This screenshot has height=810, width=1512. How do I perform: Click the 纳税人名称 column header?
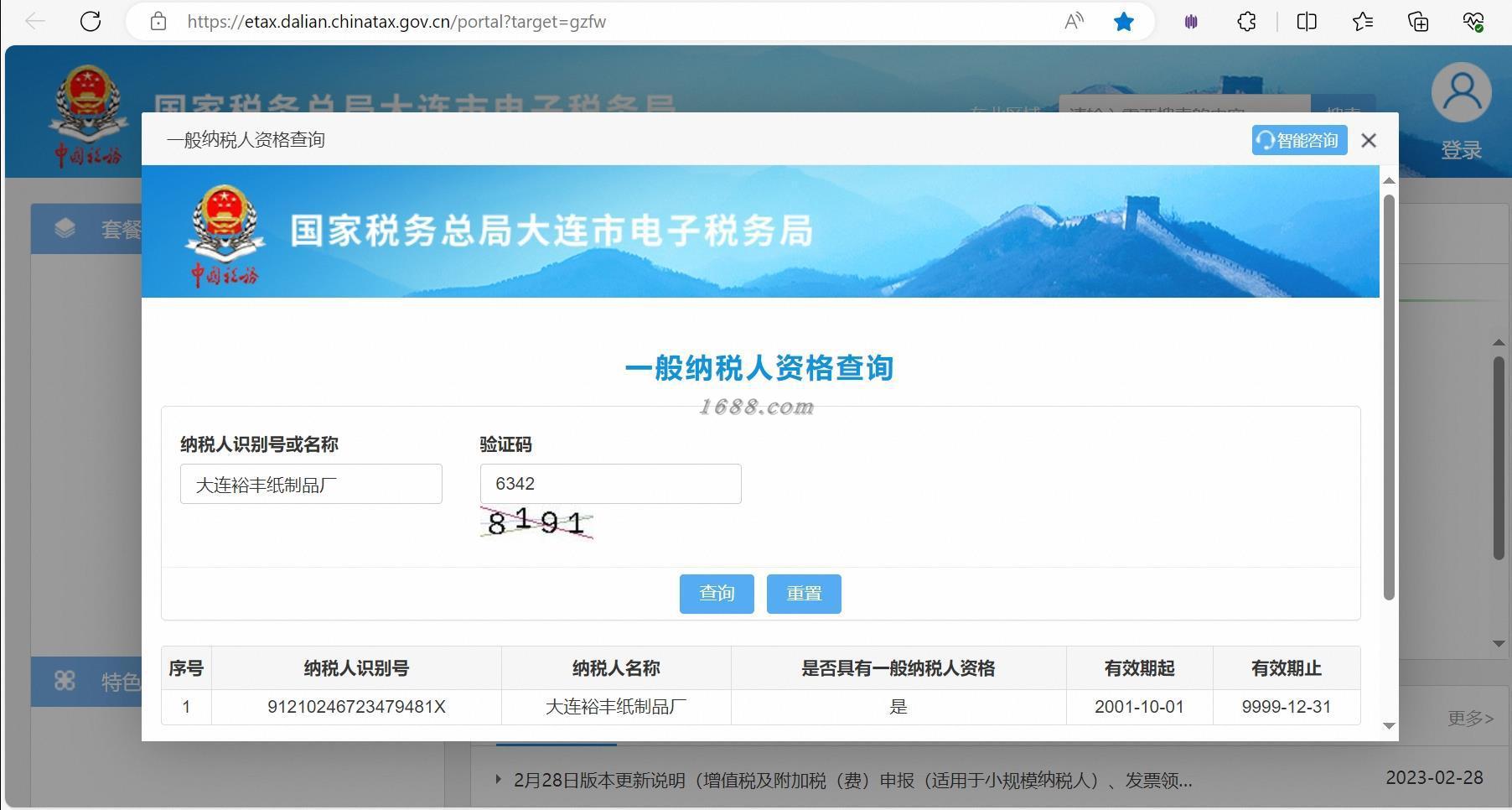click(x=616, y=668)
